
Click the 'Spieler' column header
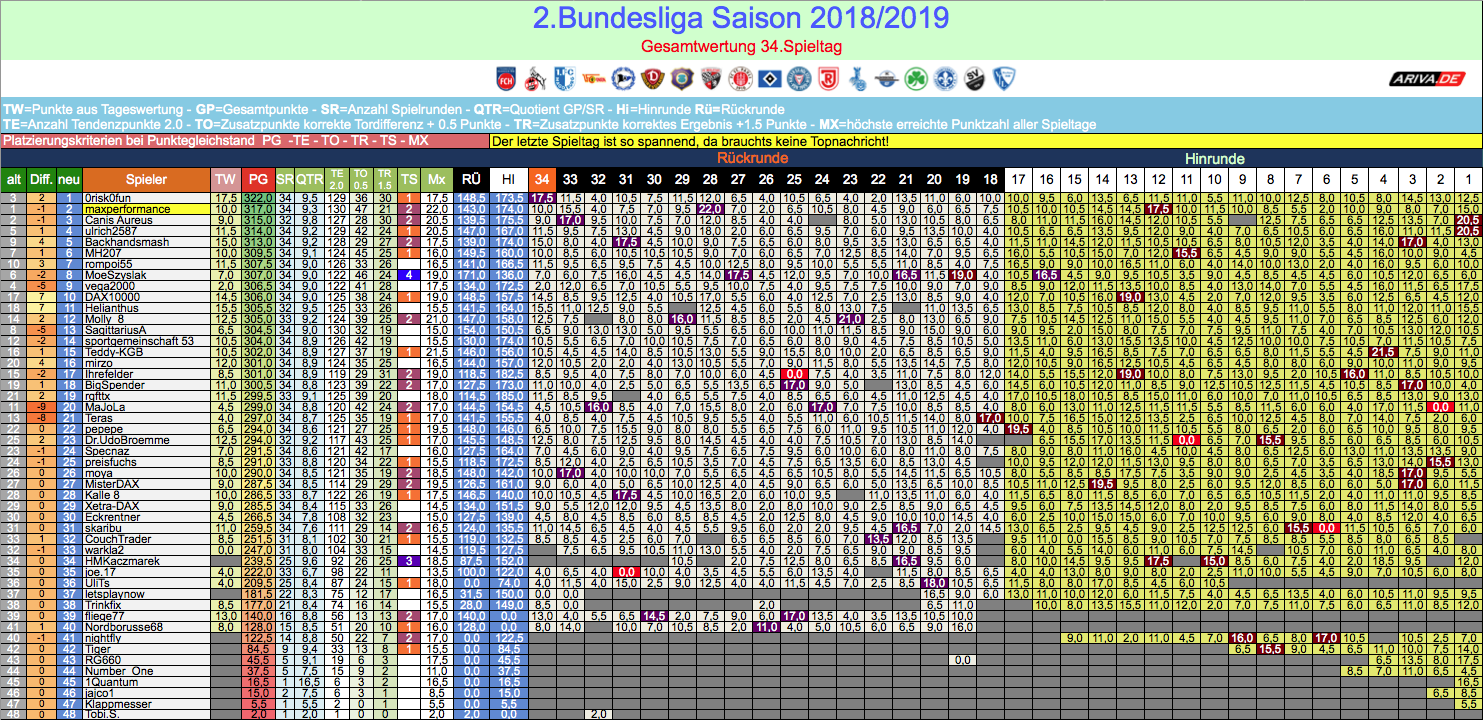click(x=145, y=179)
